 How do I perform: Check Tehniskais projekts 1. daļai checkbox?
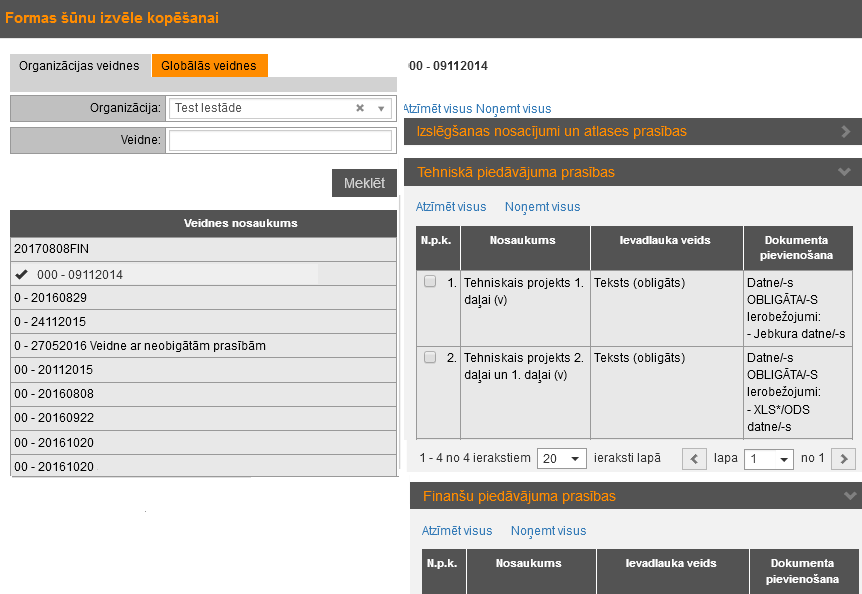[430, 282]
